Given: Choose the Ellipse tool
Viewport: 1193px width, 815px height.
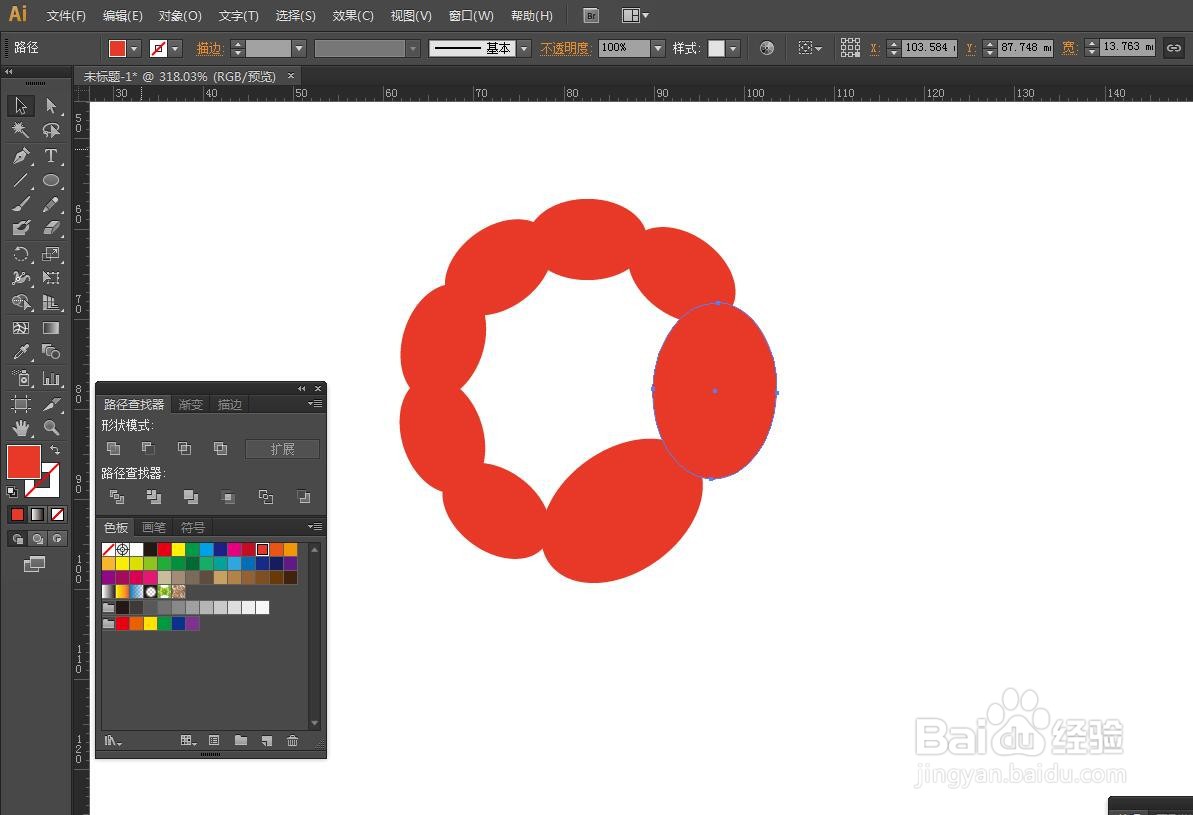Looking at the screenshot, I should pyautogui.click(x=51, y=180).
